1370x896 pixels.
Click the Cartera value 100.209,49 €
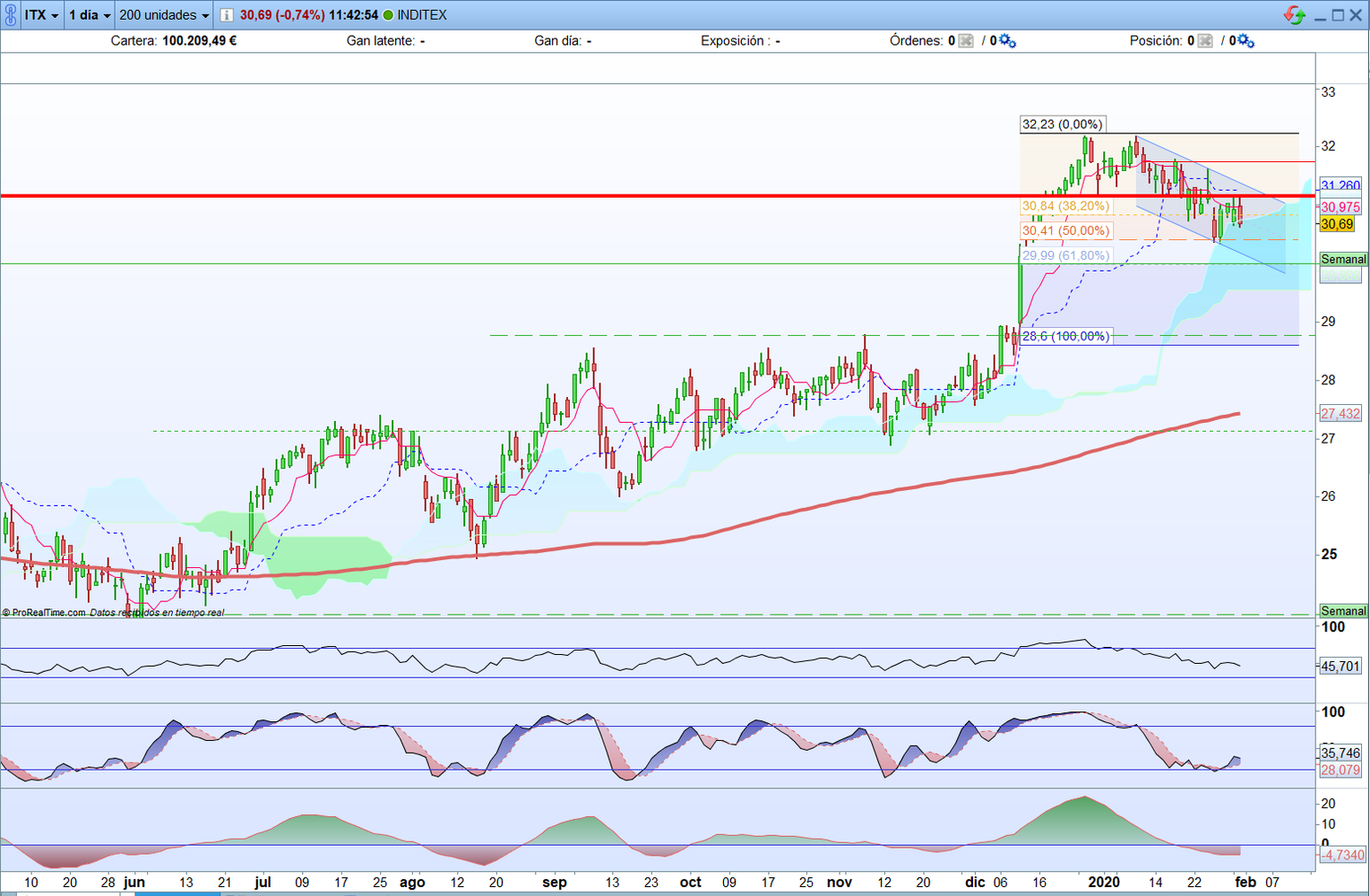199,40
